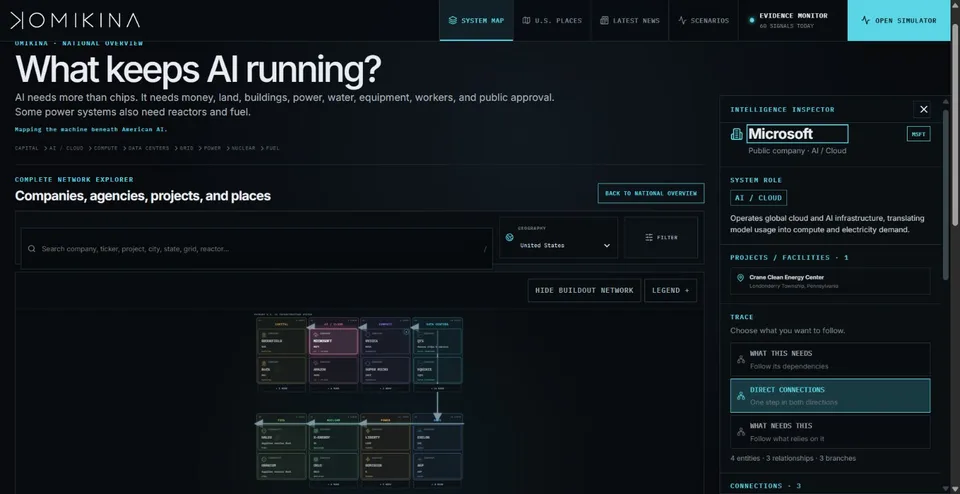This screenshot has width=960, height=494.
Task: Select the Nvidia card in the network
Action: click(x=385, y=342)
